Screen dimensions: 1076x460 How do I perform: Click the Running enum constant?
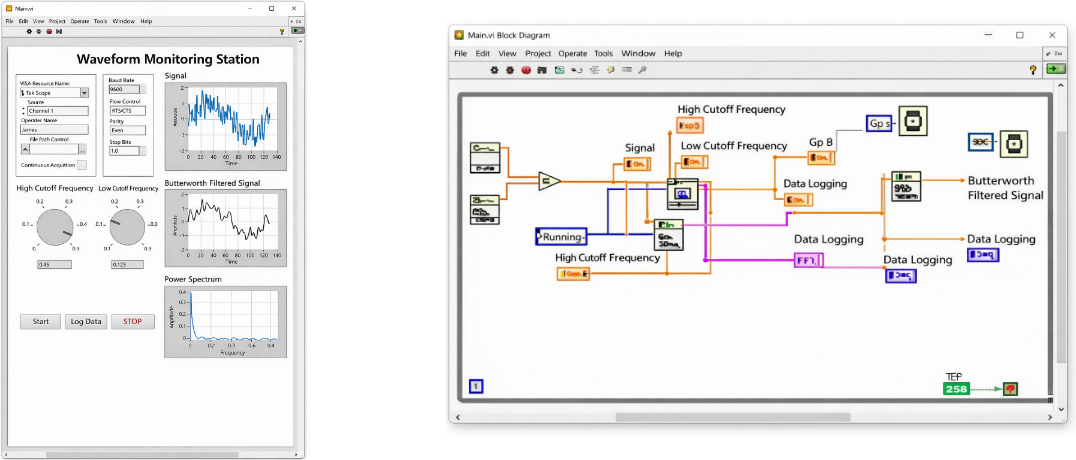click(561, 237)
